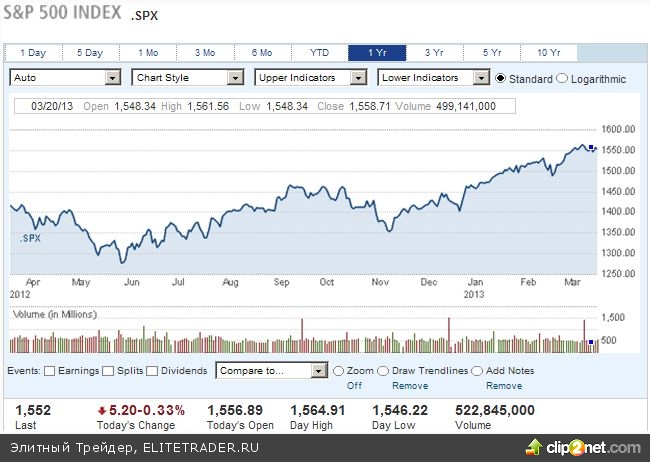
Task: Switch to the YTD tab
Action: coord(319,52)
